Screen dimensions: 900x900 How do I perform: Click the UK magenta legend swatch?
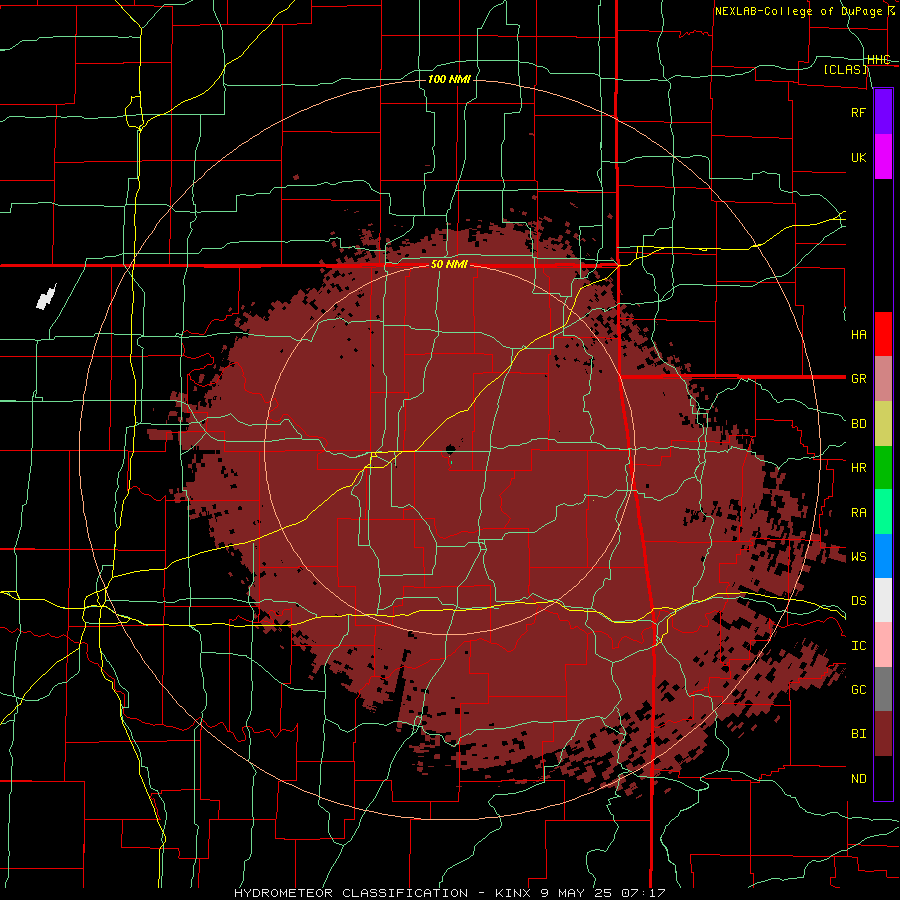(x=883, y=157)
